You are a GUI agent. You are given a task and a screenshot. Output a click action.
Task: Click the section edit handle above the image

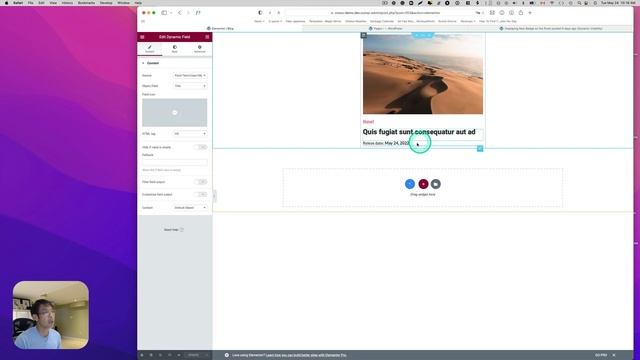point(423,35)
